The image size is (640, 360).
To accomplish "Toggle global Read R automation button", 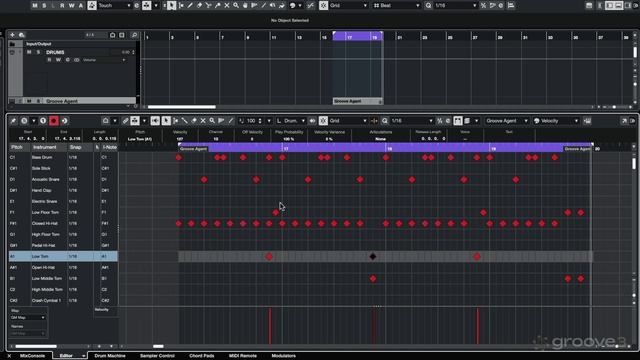I will coord(62,5).
